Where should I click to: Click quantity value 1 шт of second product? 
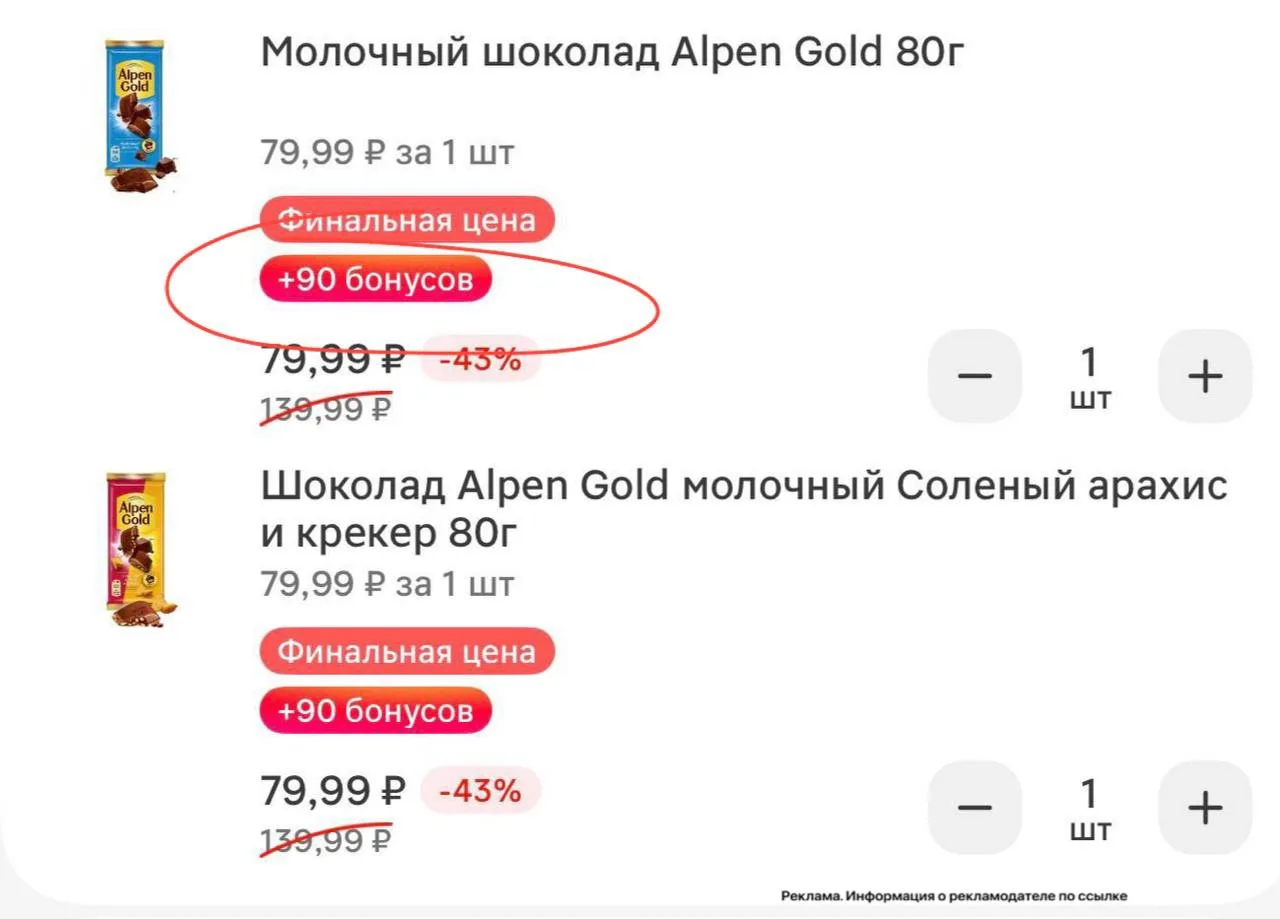(x=1090, y=809)
